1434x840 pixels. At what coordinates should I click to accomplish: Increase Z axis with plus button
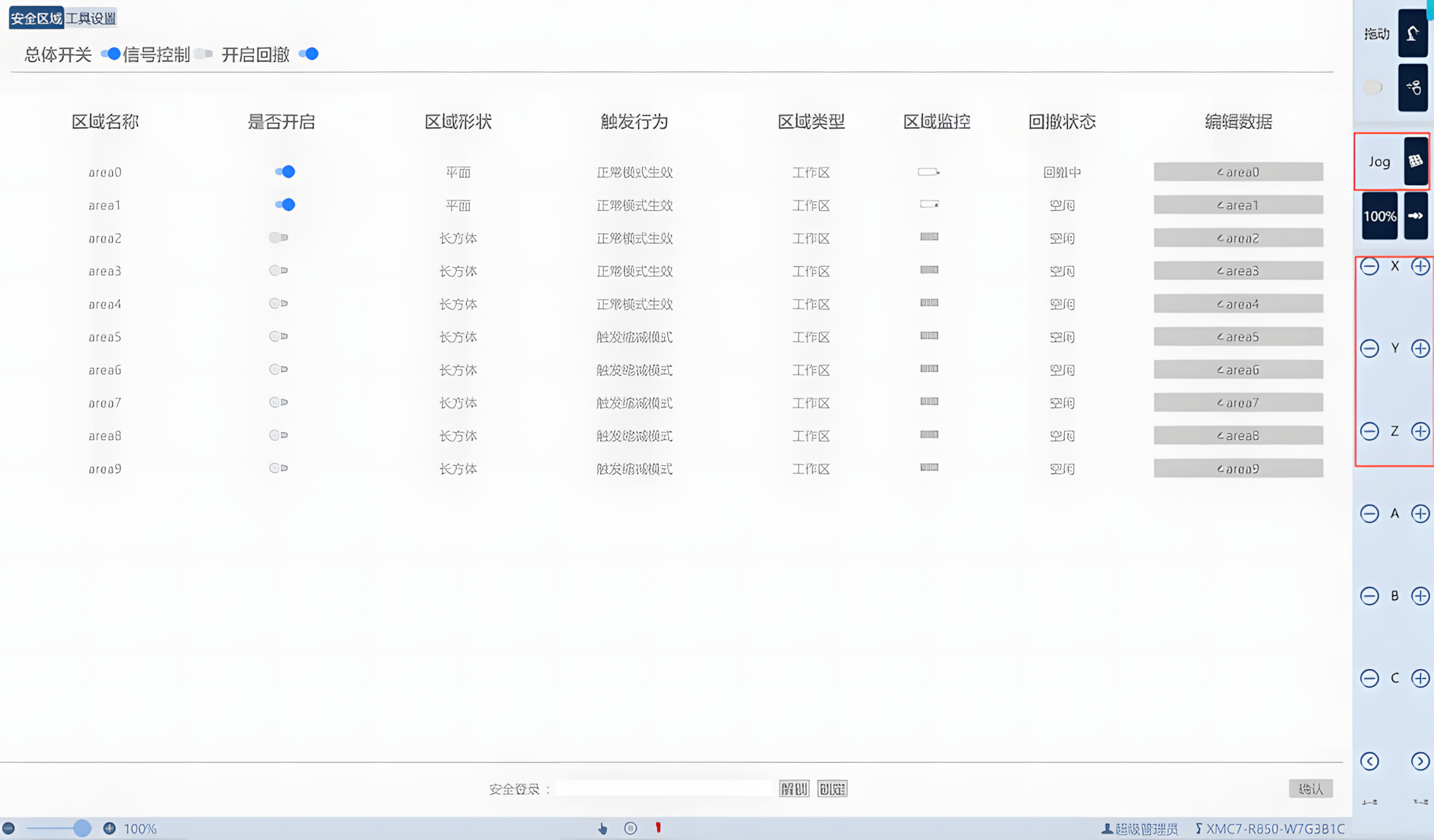pos(1420,431)
